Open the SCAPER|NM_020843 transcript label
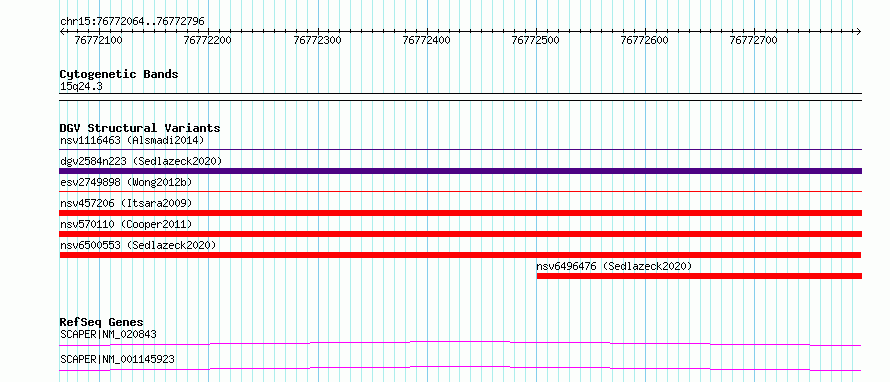This screenshot has height=382, width=890. tap(108, 334)
